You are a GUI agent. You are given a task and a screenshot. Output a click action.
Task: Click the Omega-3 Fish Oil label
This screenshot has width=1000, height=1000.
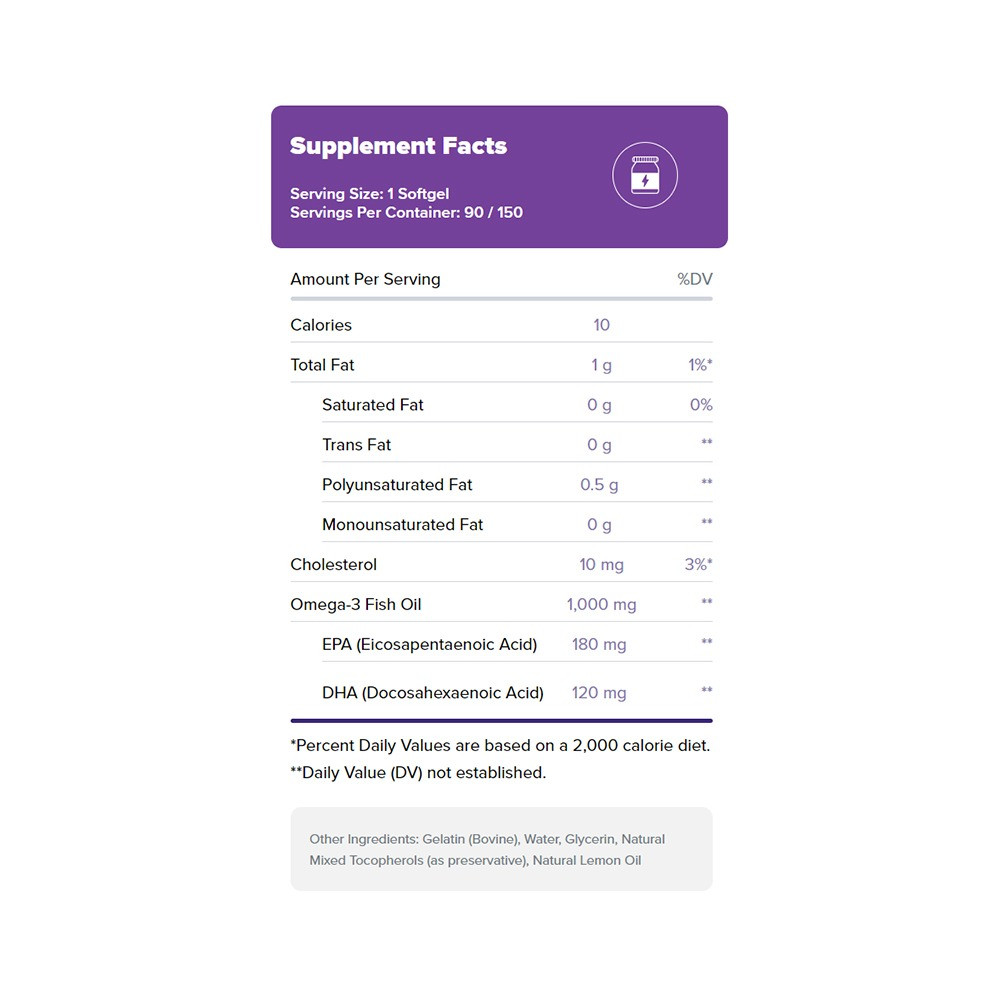(357, 605)
